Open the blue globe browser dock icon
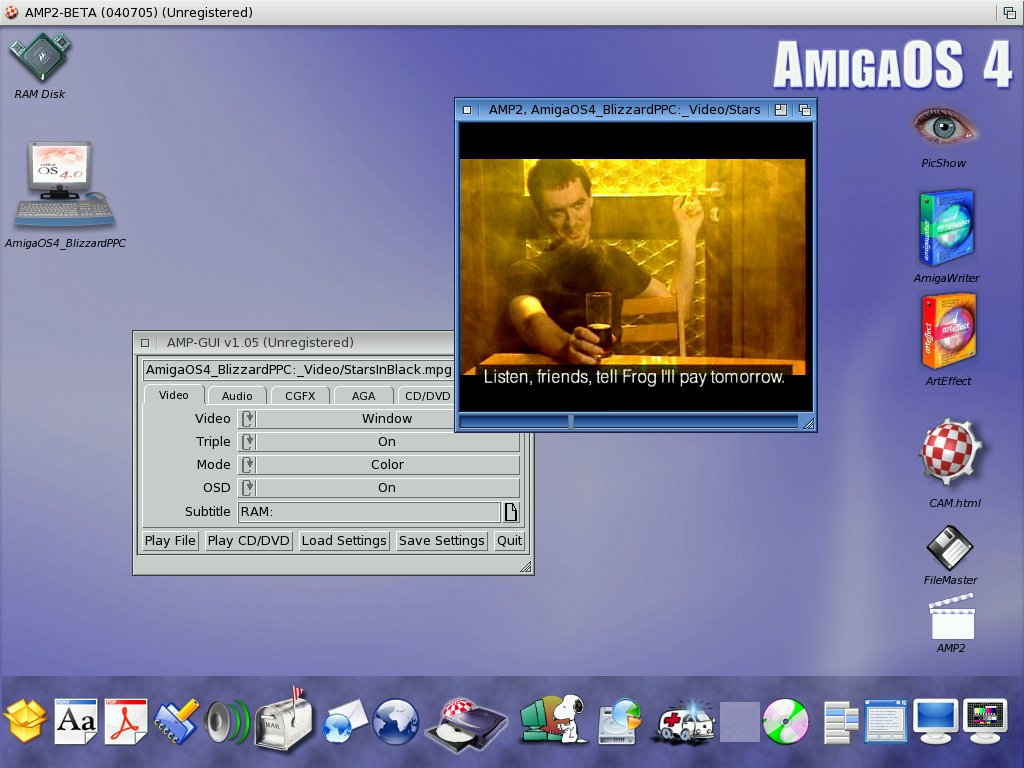1024x768 pixels. coord(395,721)
